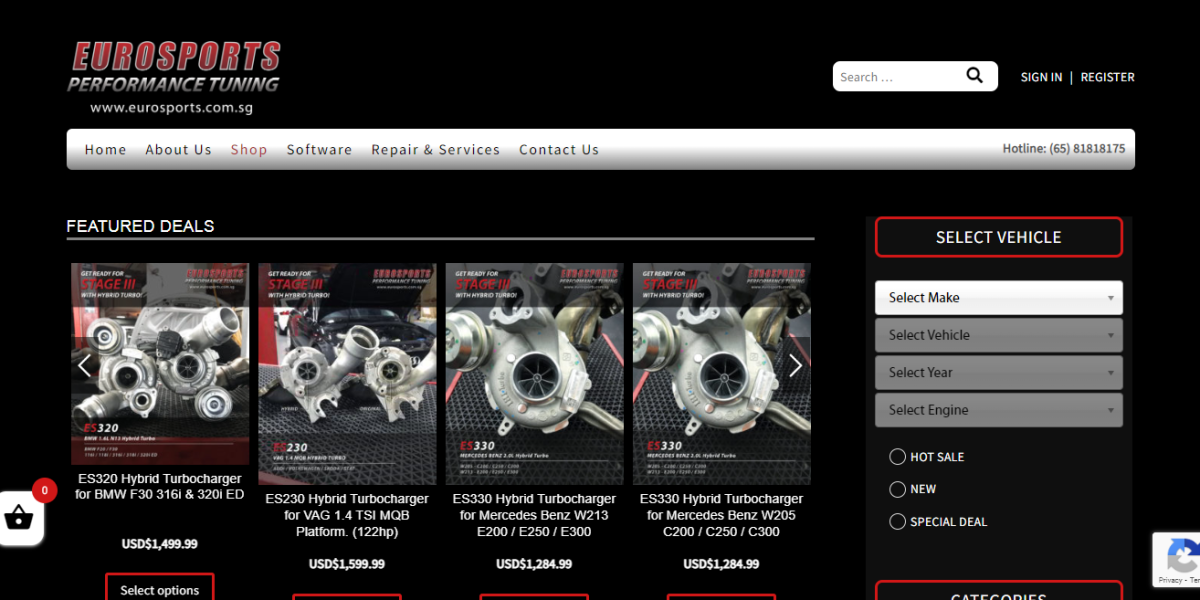The width and height of the screenshot is (1200, 600).
Task: Open the Repair & Services menu
Action: click(x=435, y=150)
